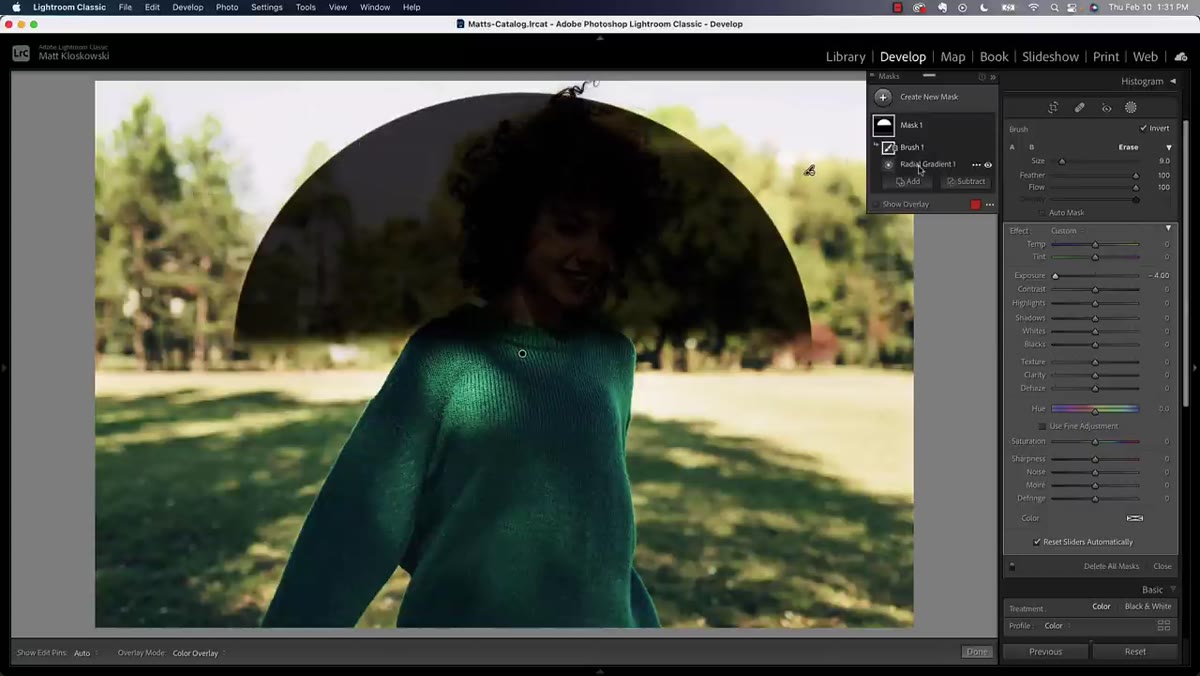
Task: Click the brush Size slider
Action: (x=1094, y=161)
